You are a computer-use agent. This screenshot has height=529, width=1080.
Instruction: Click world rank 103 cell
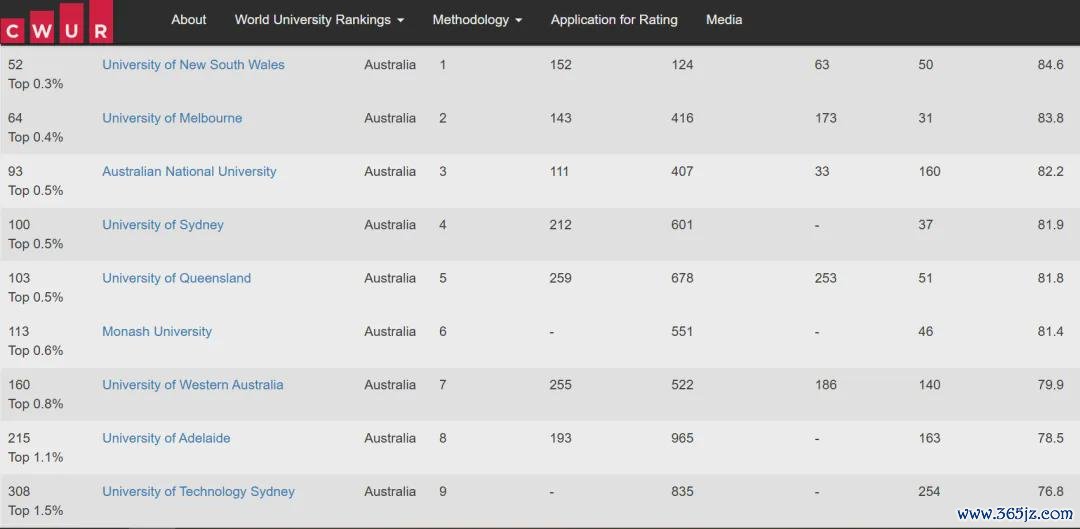coord(19,278)
